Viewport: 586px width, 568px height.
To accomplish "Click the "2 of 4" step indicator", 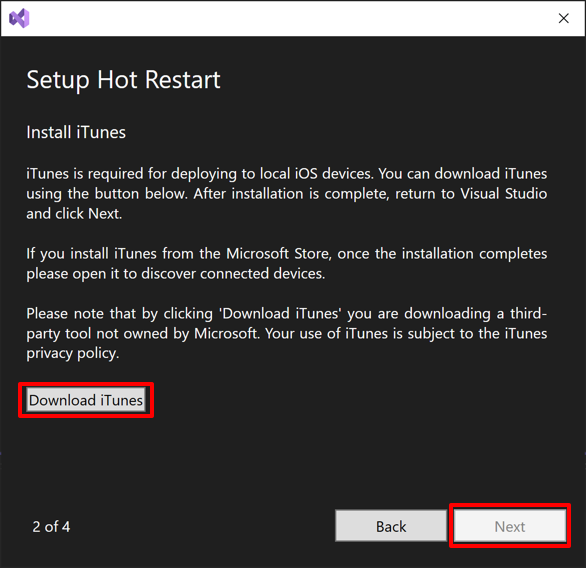I will (51, 527).
